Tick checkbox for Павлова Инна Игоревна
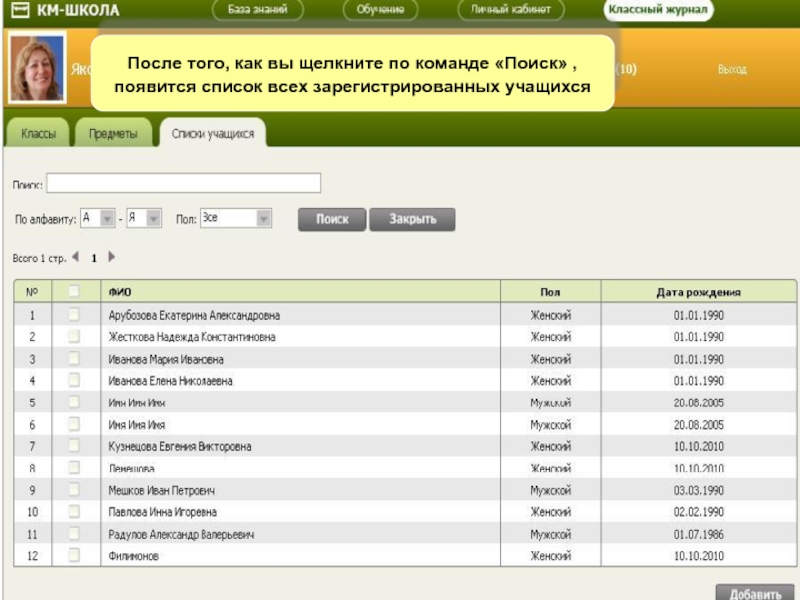This screenshot has height=600, width=800. 73,513
